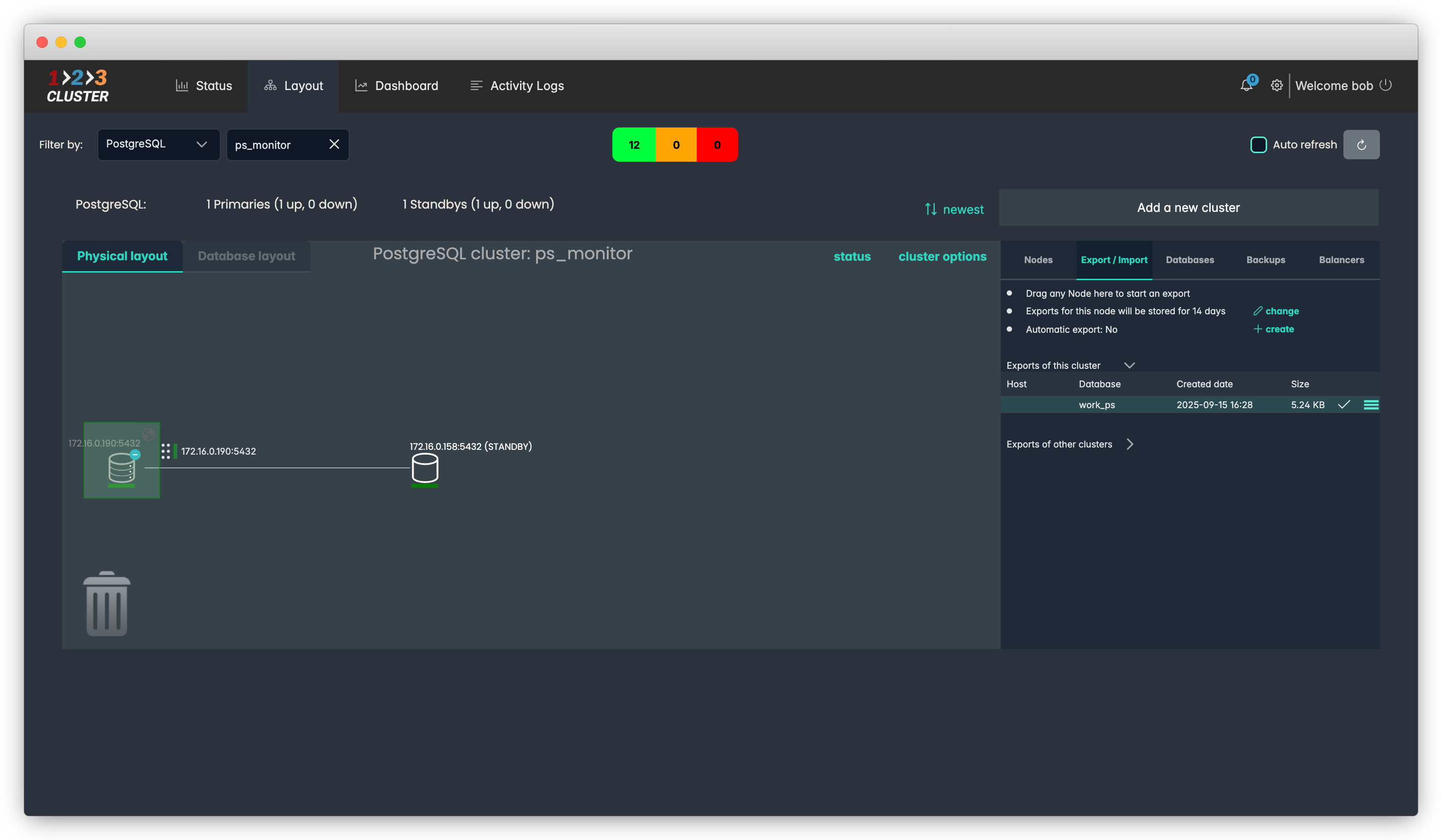
Task: Clear the ps_monitor filter with X
Action: (334, 145)
